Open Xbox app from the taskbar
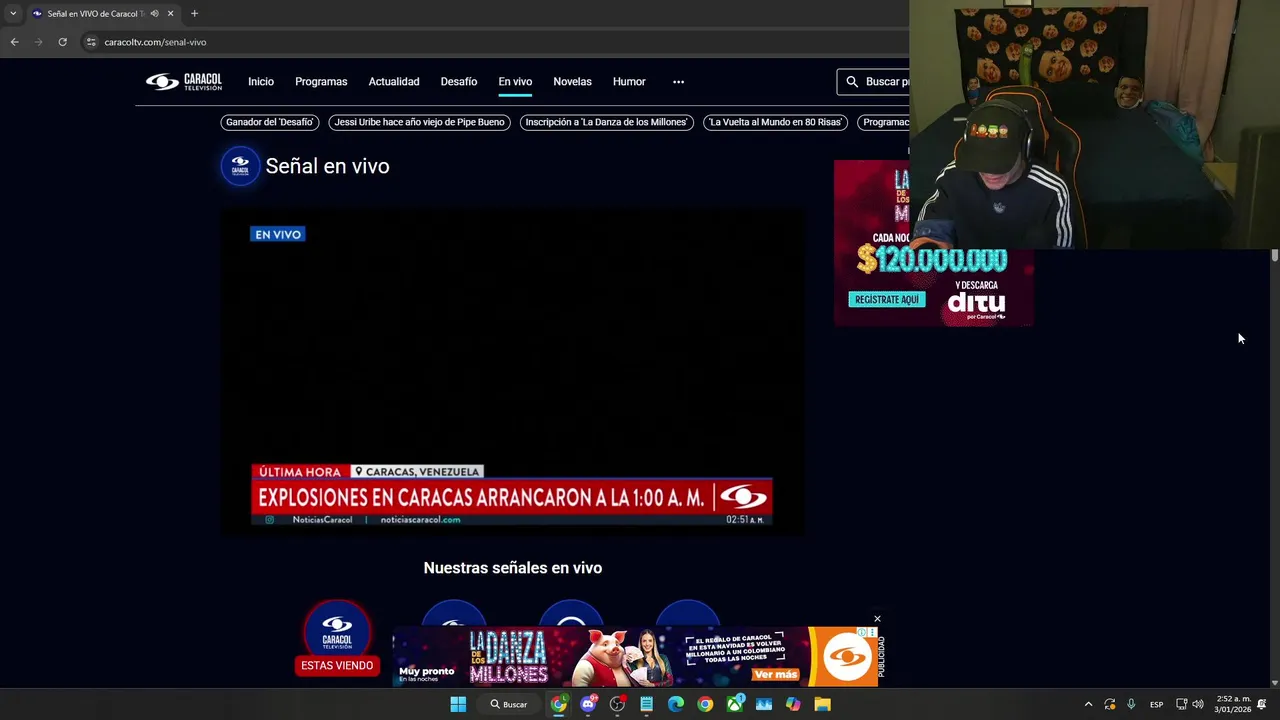 pyautogui.click(x=735, y=704)
